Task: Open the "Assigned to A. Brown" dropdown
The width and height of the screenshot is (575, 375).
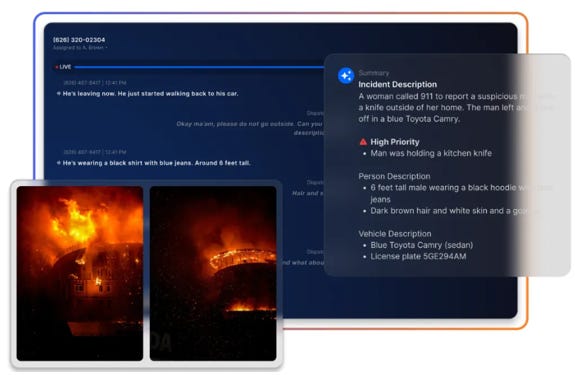Action: coord(80,48)
